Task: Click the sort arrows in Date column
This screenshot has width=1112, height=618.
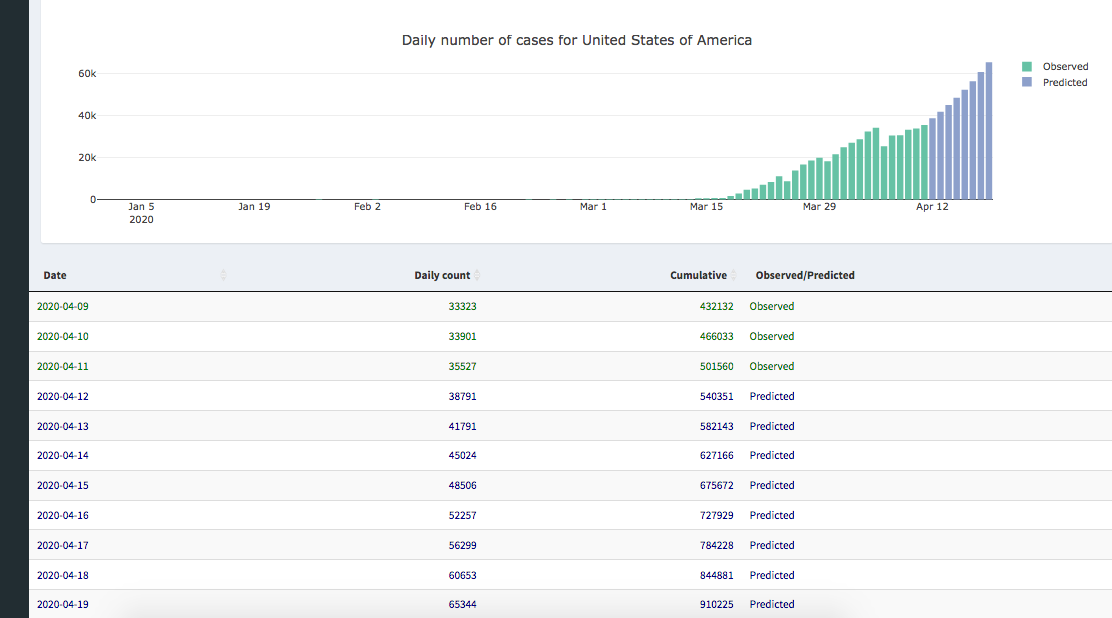Action: click(x=223, y=275)
